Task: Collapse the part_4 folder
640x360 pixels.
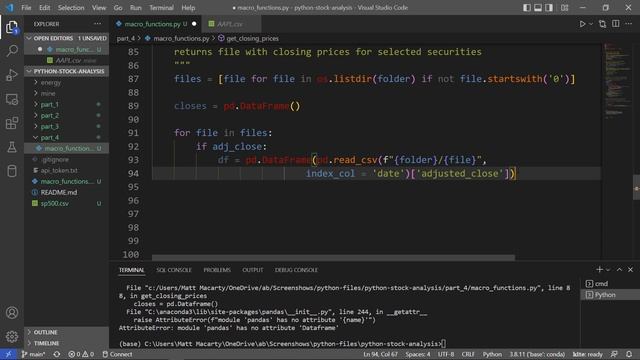Action: [x=67, y=138]
